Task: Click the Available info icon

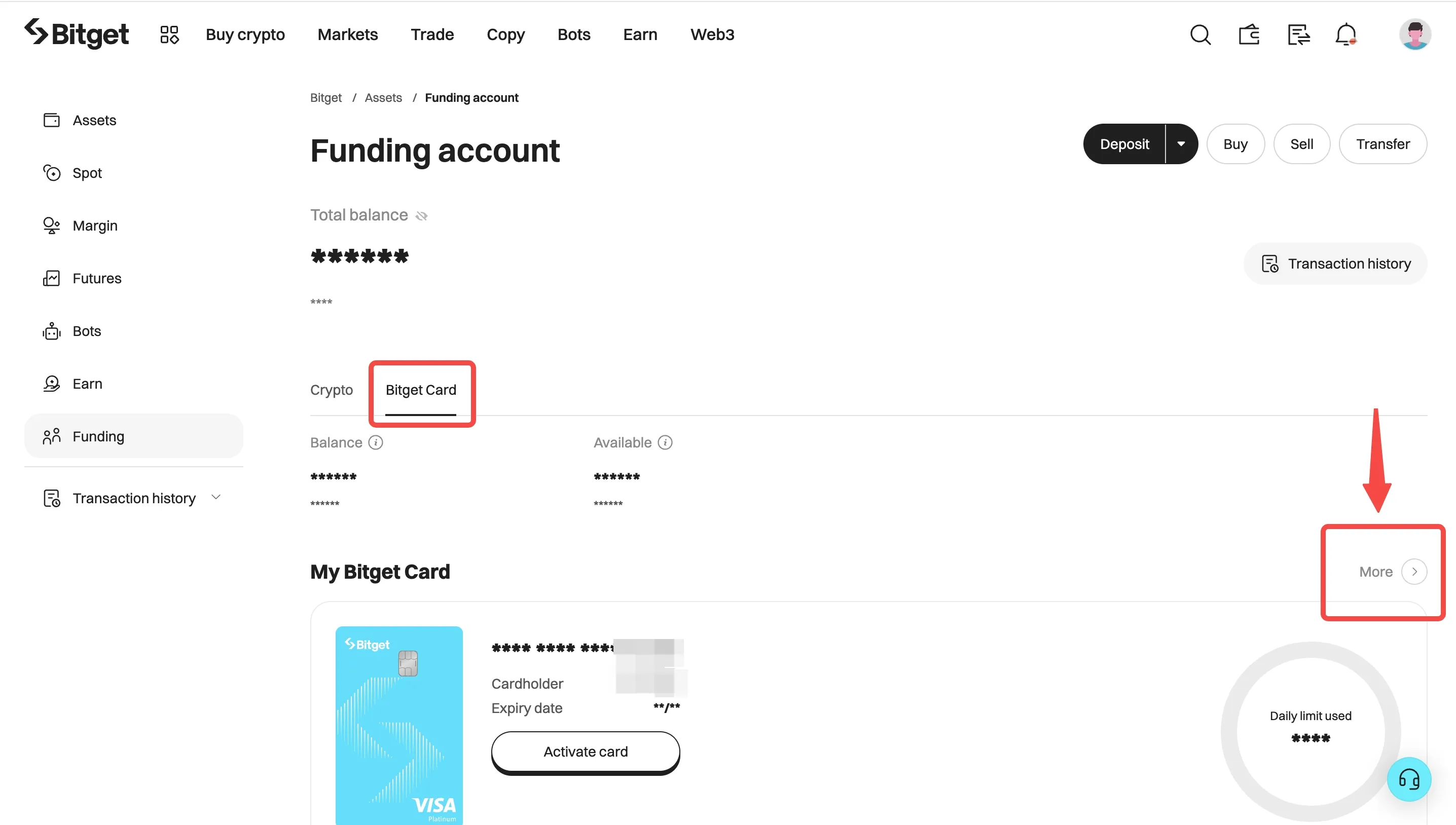Action: (665, 442)
